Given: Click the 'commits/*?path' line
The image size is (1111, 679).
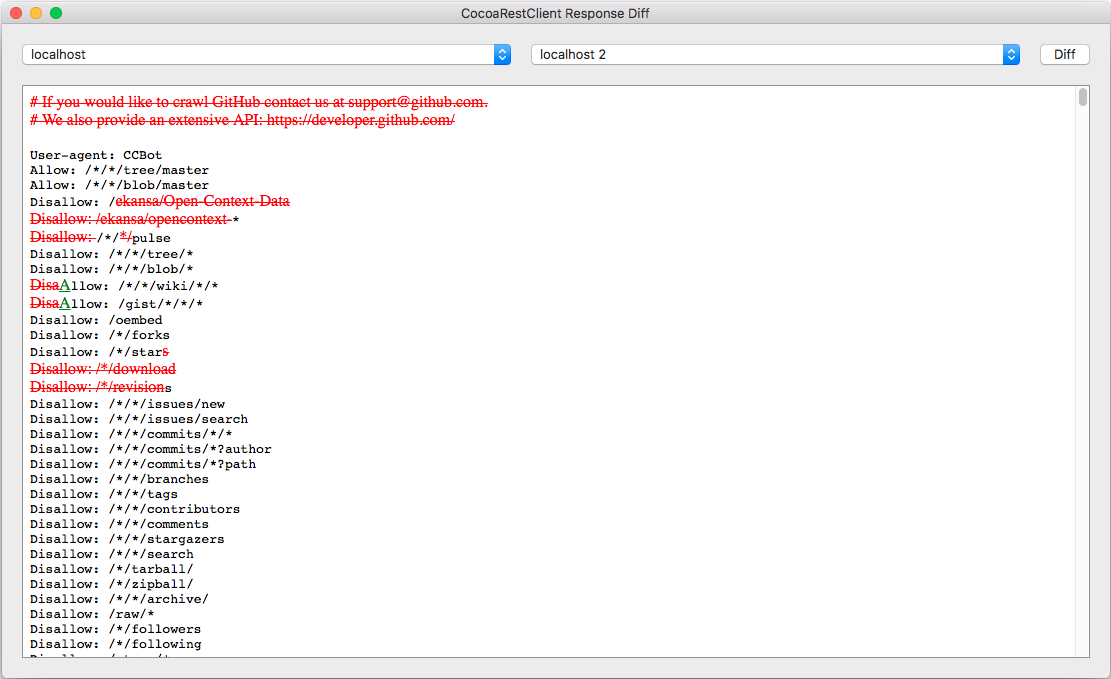Looking at the screenshot, I should point(142,464).
